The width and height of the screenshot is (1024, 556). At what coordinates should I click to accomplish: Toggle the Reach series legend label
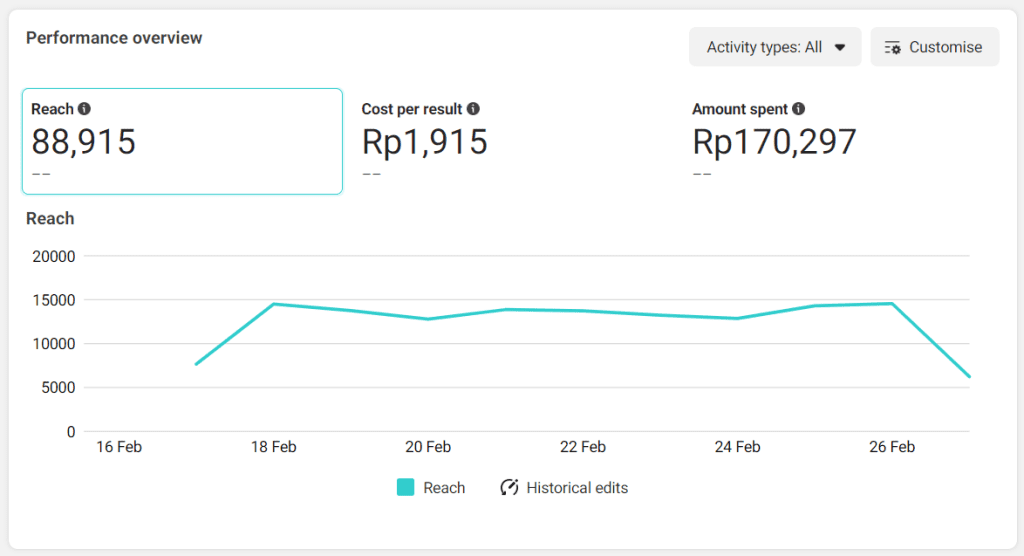point(444,488)
